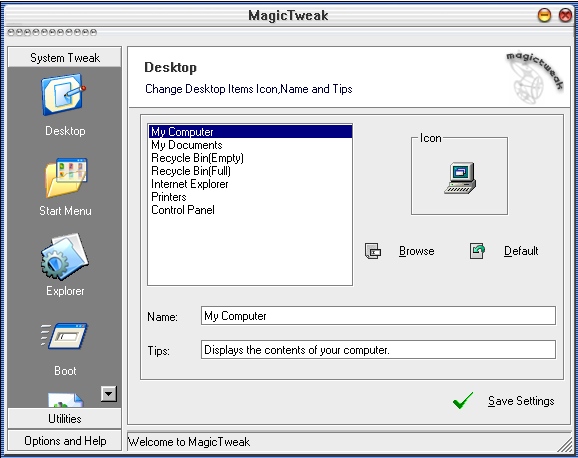Click the green checkmark Save icon

[463, 401]
